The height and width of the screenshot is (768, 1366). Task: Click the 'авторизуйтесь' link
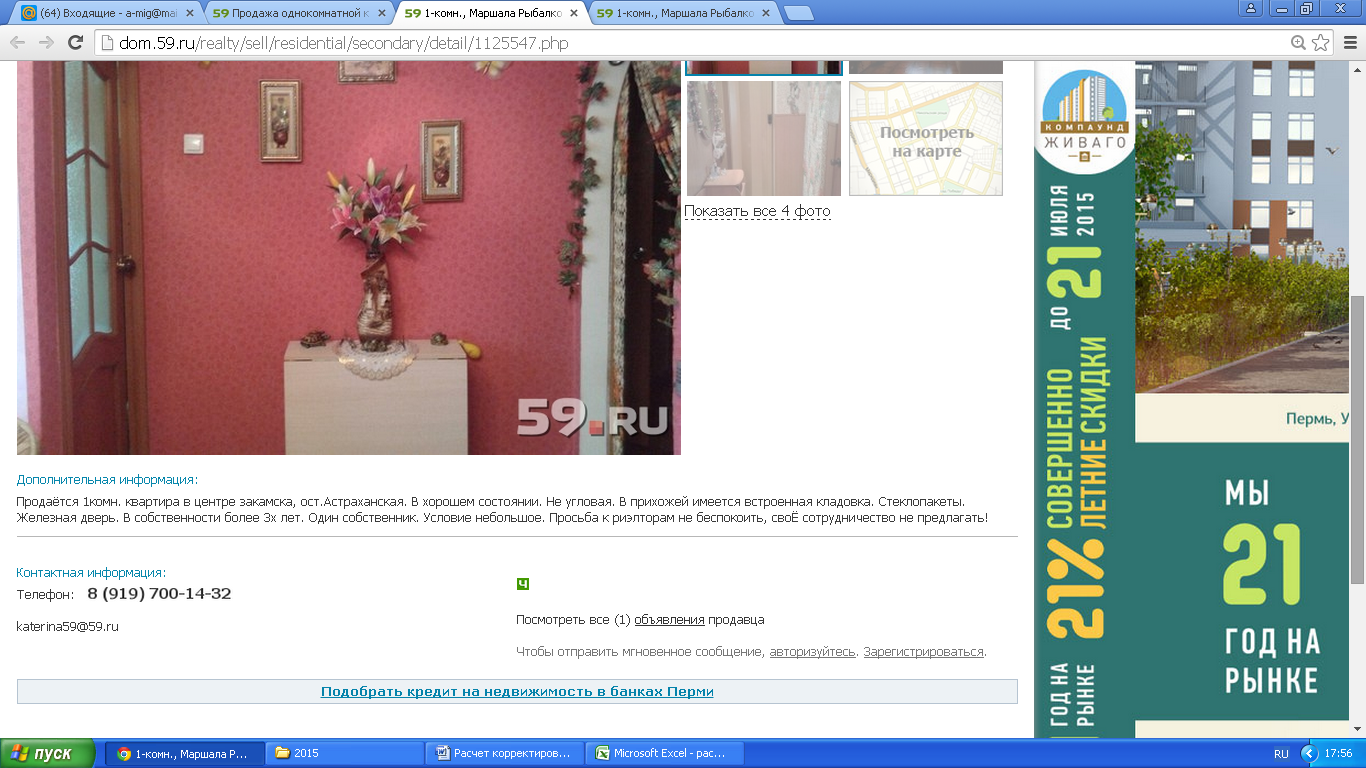pyautogui.click(x=812, y=652)
